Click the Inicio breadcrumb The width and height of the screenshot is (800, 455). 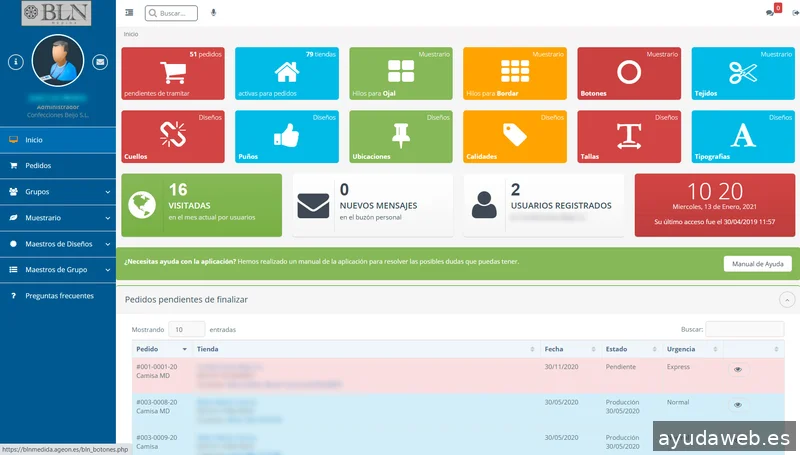(x=131, y=34)
